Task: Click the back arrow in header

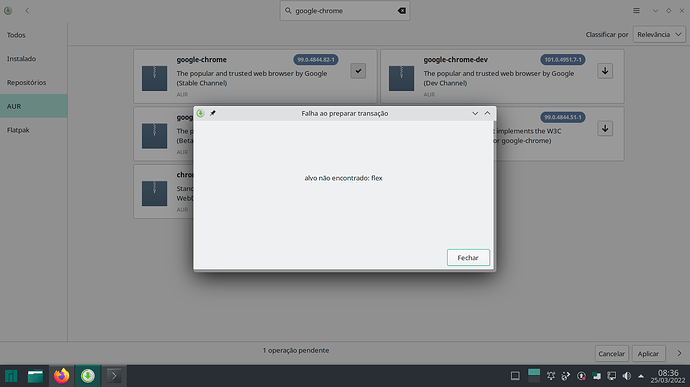Action: [27, 11]
